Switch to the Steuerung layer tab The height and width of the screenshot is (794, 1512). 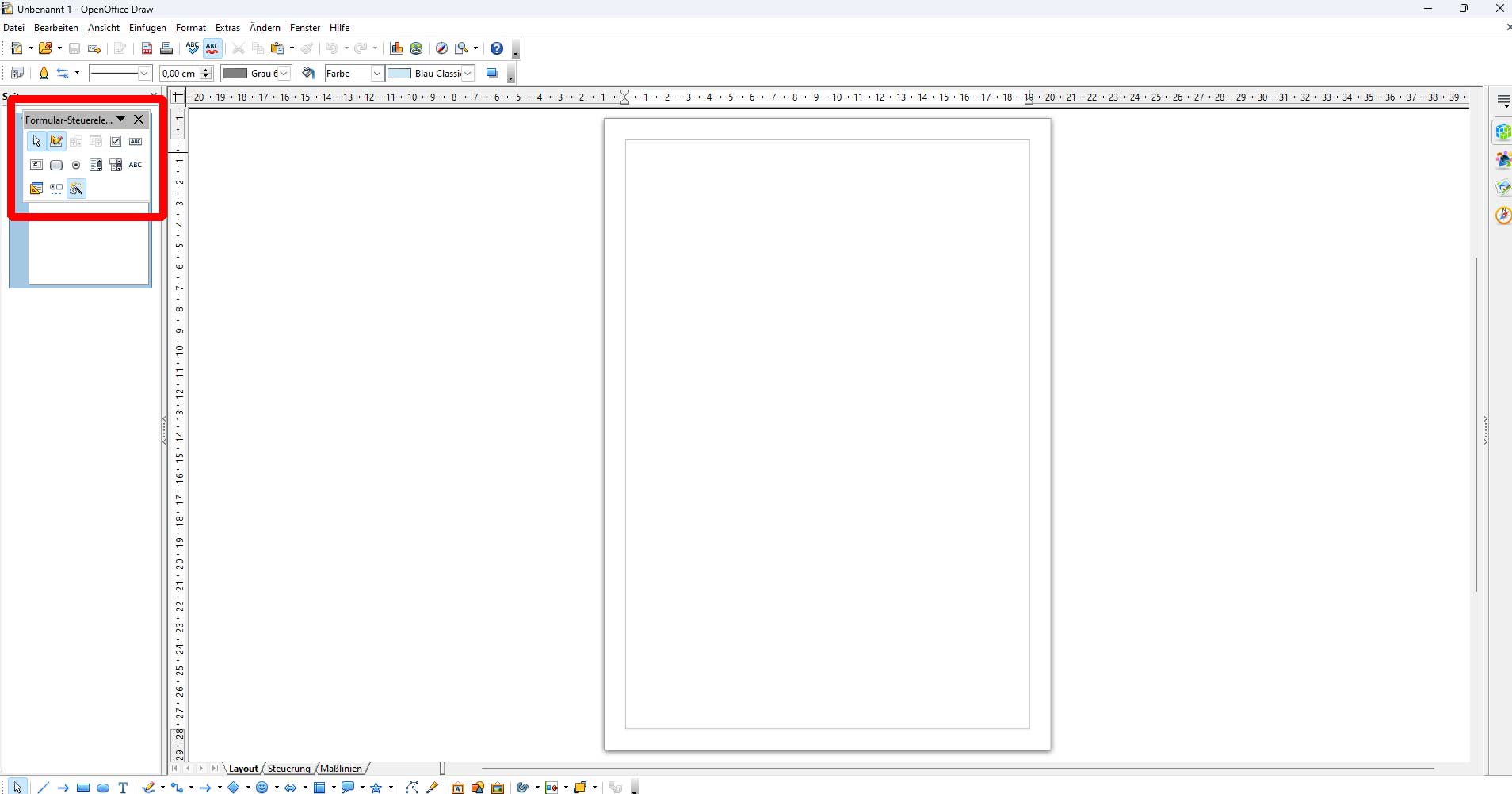click(x=288, y=769)
